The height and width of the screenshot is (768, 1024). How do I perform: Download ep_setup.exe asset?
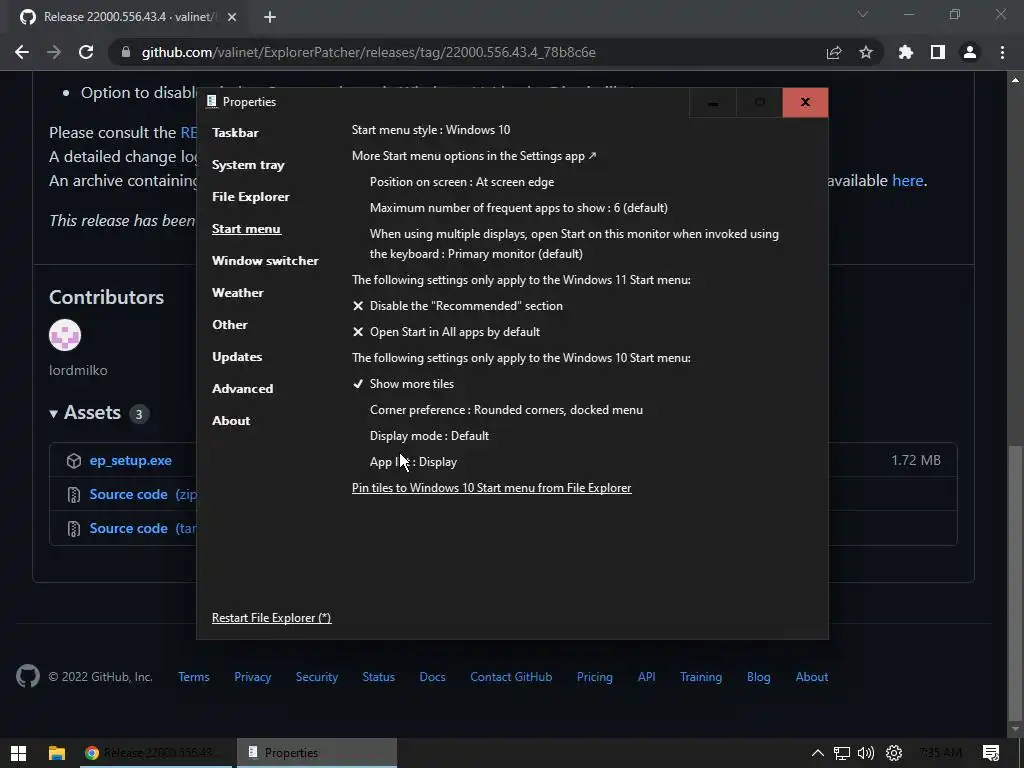(x=131, y=460)
